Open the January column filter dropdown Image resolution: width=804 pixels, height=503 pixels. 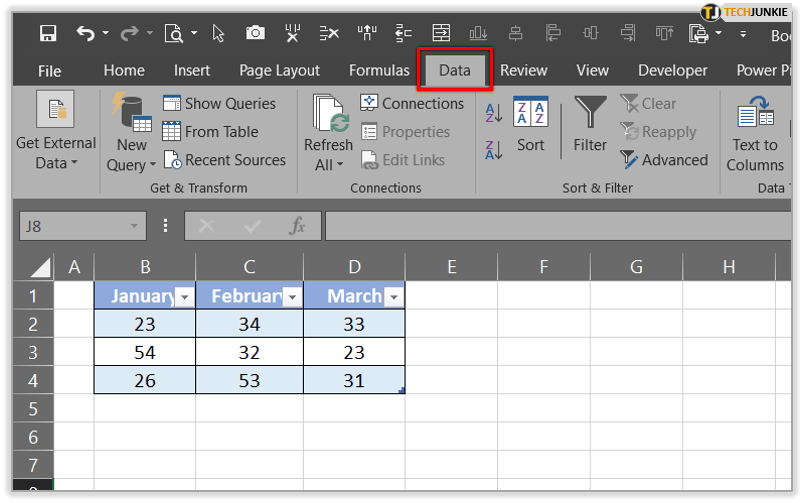(x=183, y=297)
